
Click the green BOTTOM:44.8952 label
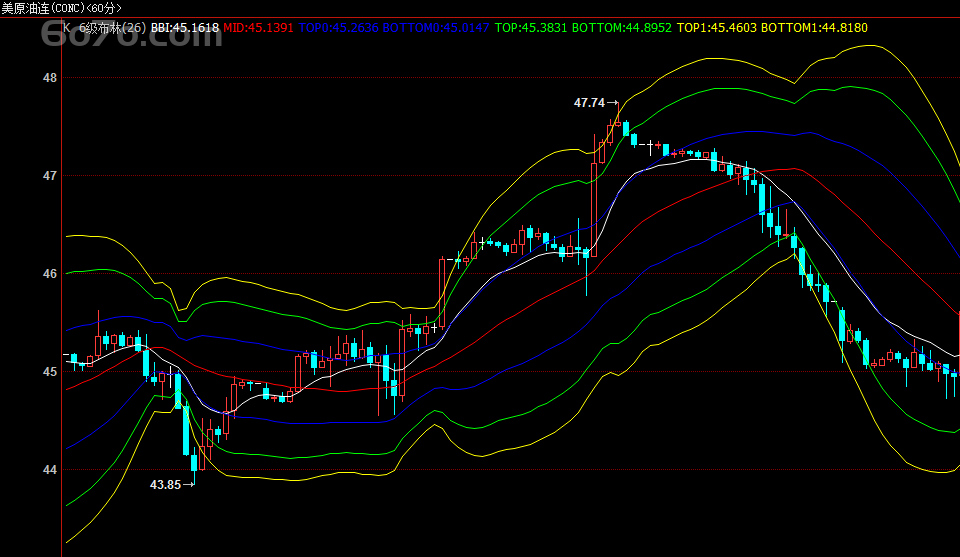(x=621, y=28)
